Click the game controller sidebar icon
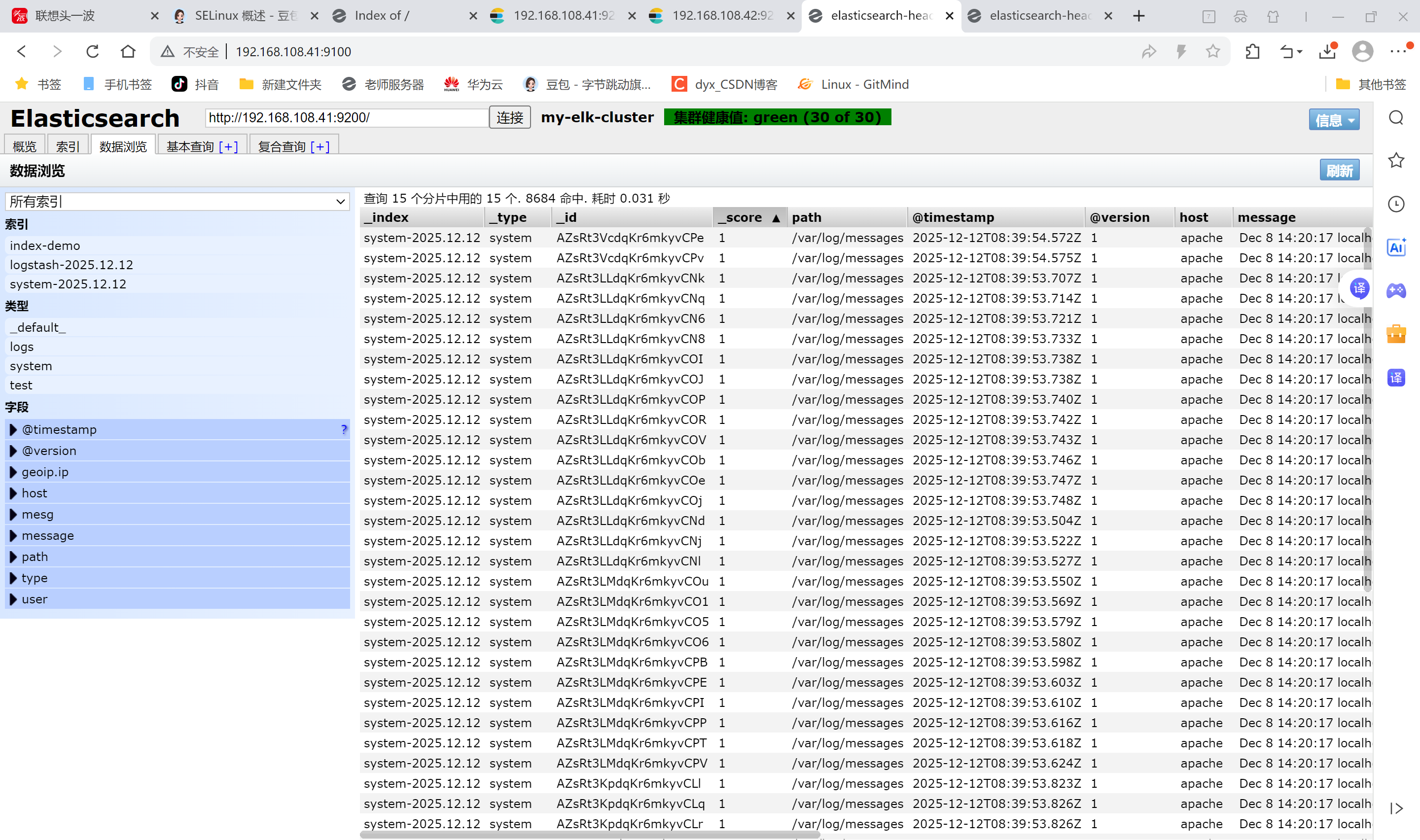Image resolution: width=1420 pixels, height=840 pixels. click(1396, 291)
